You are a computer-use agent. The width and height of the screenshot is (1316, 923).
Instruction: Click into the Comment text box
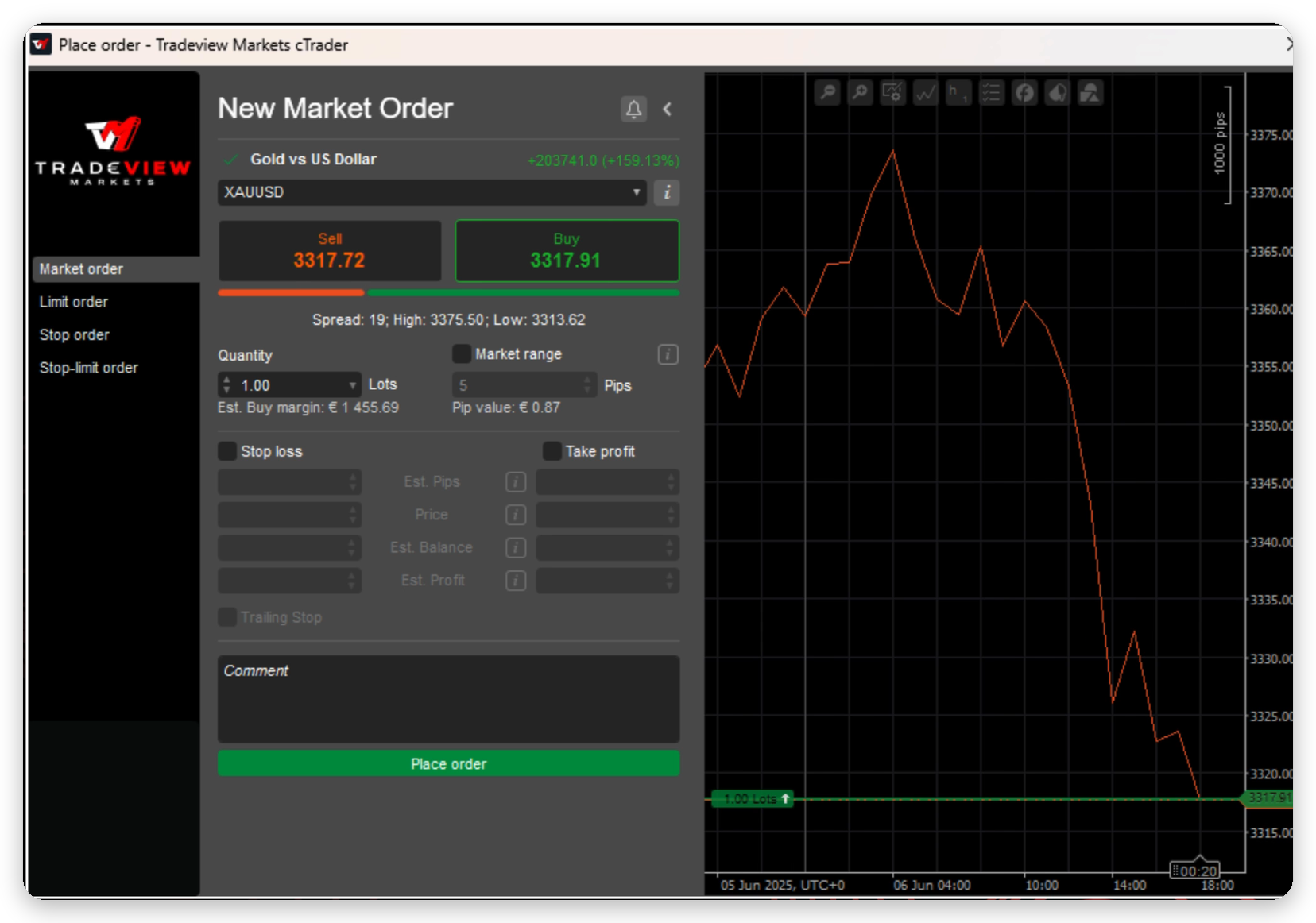448,699
